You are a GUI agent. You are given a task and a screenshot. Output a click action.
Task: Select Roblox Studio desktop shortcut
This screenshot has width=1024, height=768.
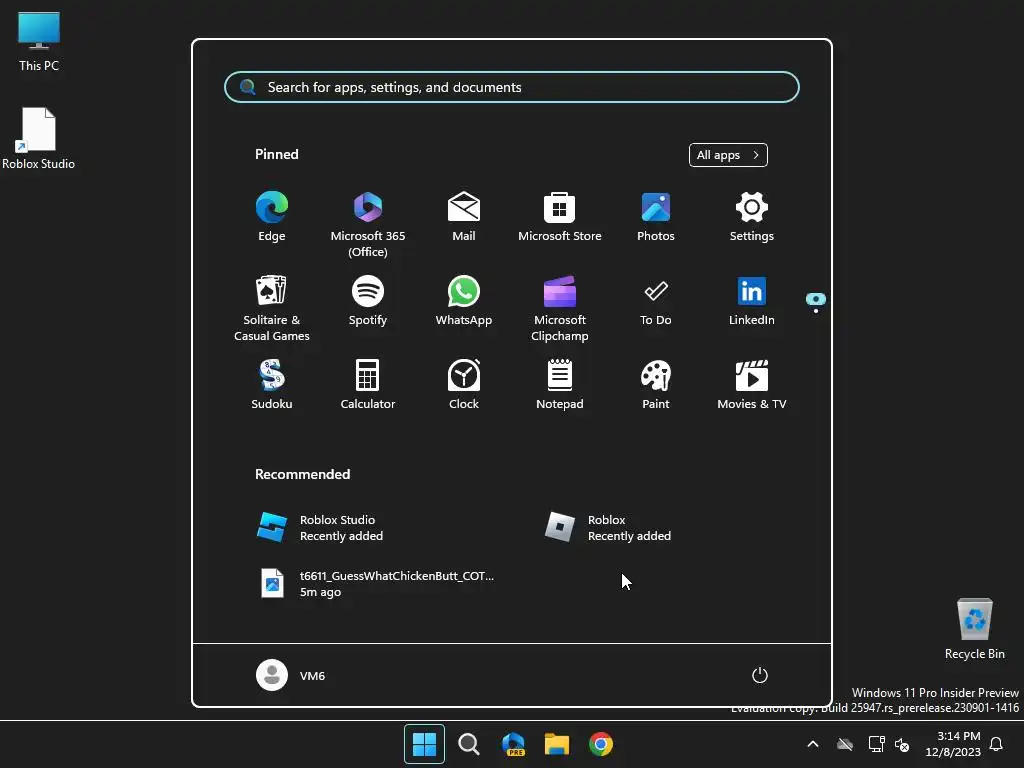click(x=39, y=138)
